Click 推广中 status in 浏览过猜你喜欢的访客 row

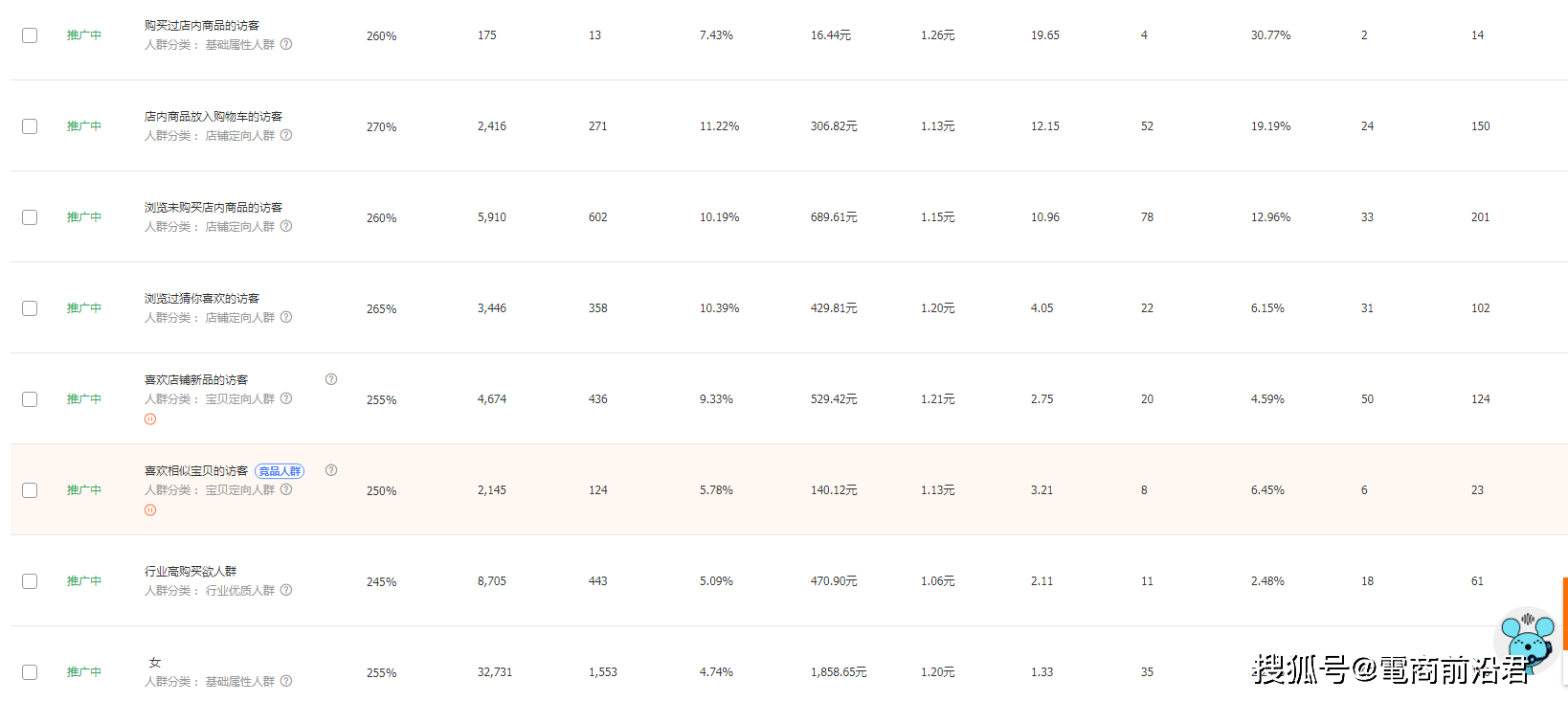[x=84, y=308]
